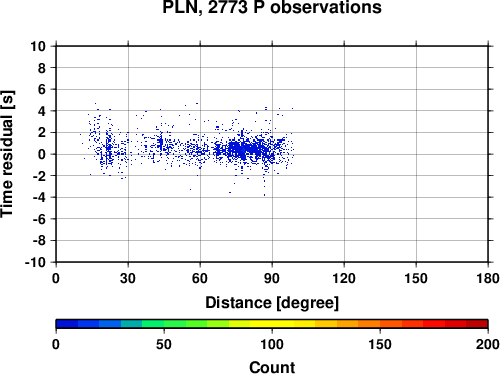
Task: Click the colorbar tick label '200'
Action: pyautogui.click(x=488, y=344)
